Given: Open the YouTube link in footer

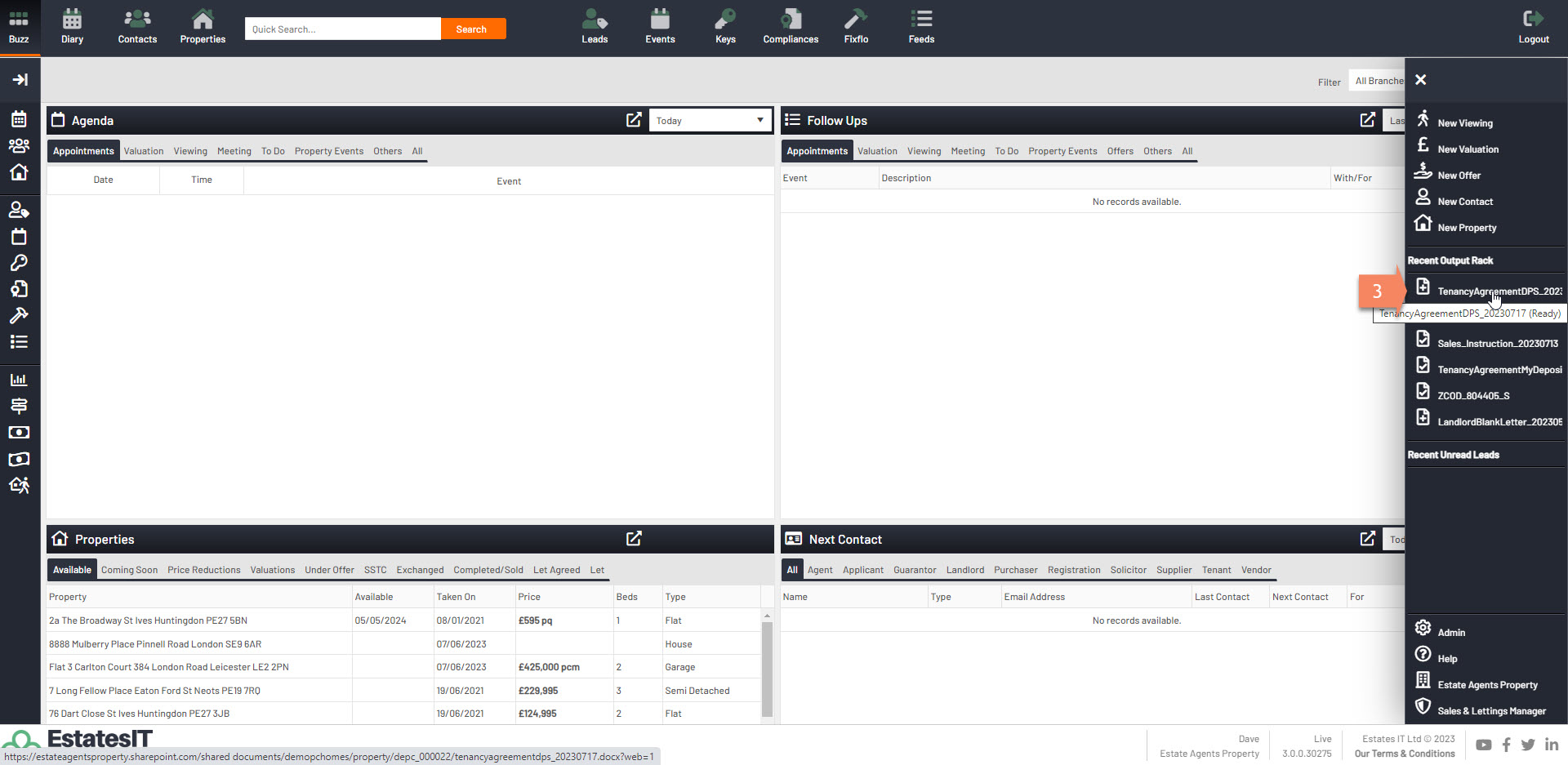Looking at the screenshot, I should (x=1484, y=745).
